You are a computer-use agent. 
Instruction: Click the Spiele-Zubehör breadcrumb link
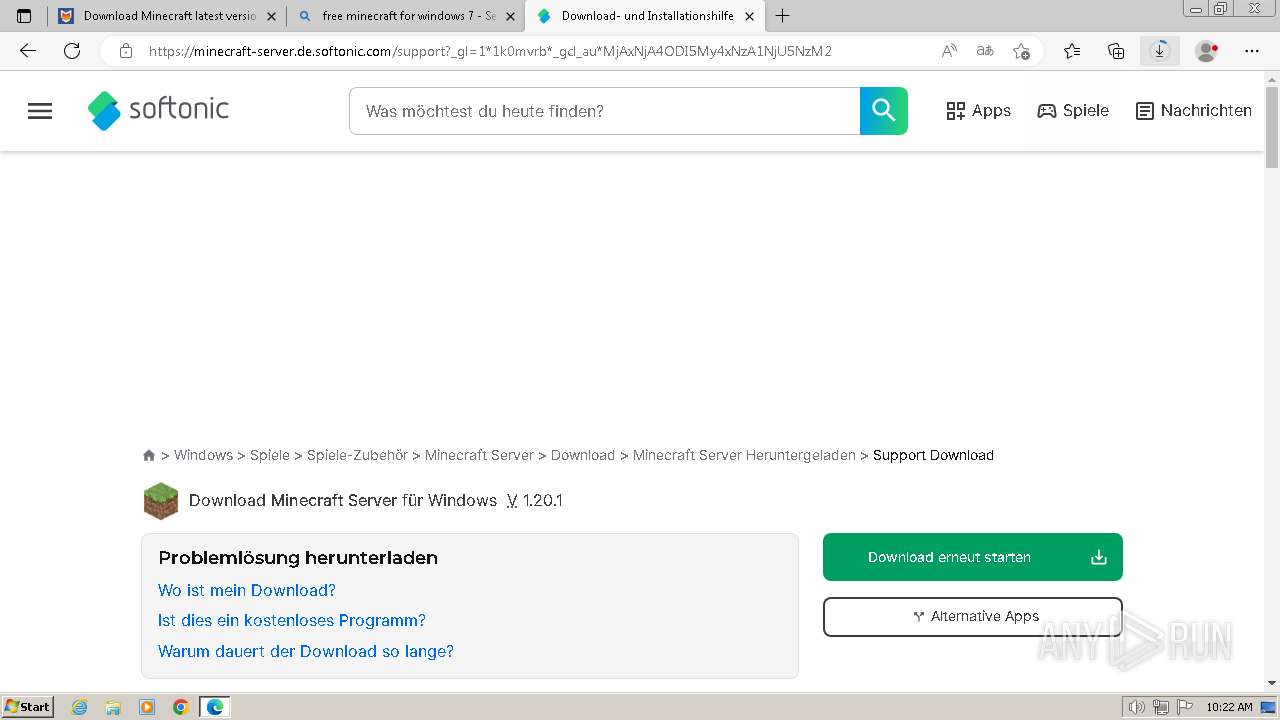click(x=357, y=455)
